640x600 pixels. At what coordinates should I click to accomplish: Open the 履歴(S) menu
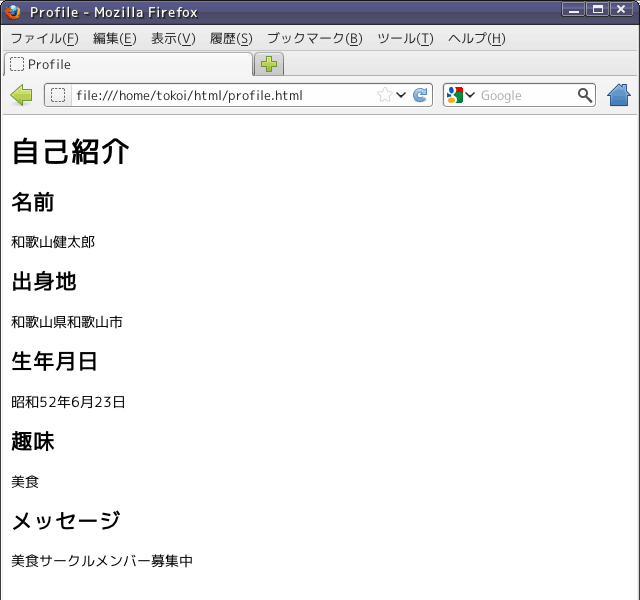click(x=231, y=38)
